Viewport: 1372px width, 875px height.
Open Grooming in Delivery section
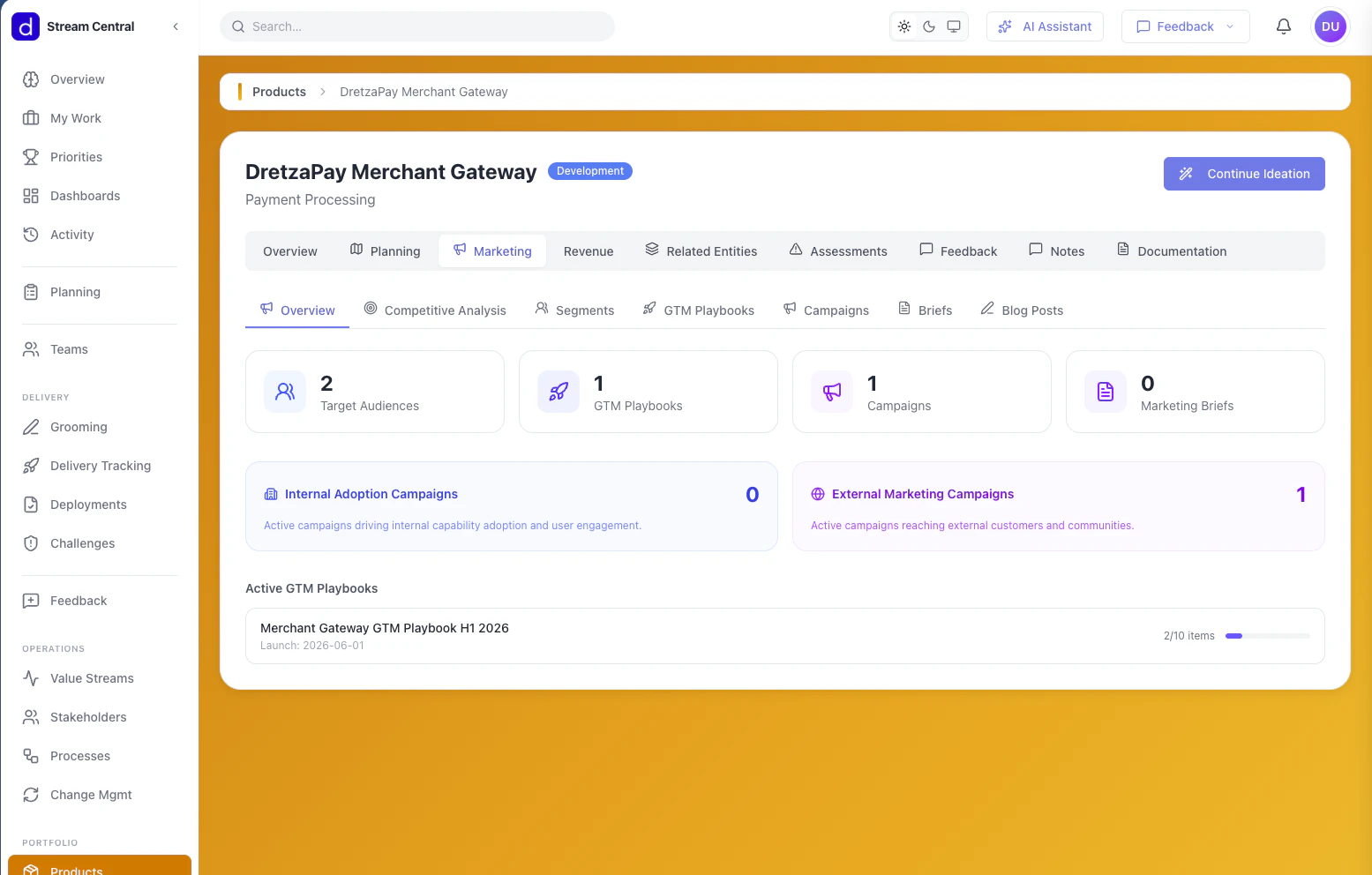[99, 427]
